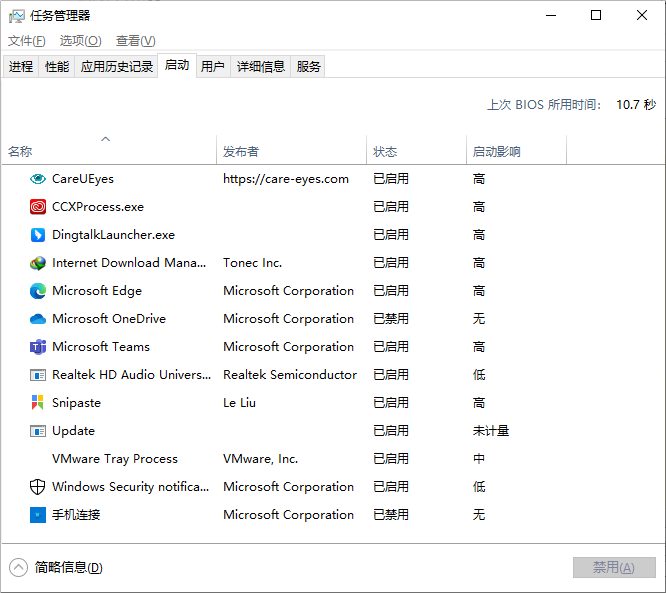Click the 禁用(A) button
Viewport: 666px width, 593px height.
tap(614, 568)
